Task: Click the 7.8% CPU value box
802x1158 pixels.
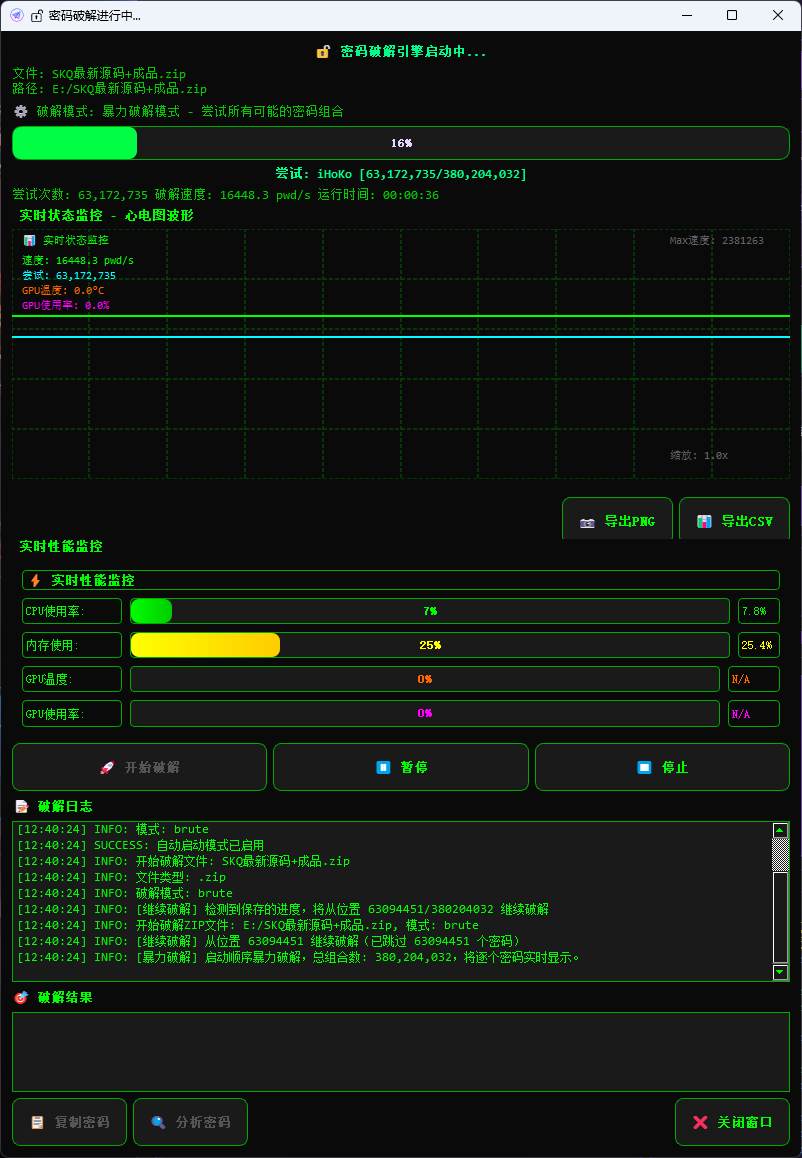Action: tap(759, 611)
